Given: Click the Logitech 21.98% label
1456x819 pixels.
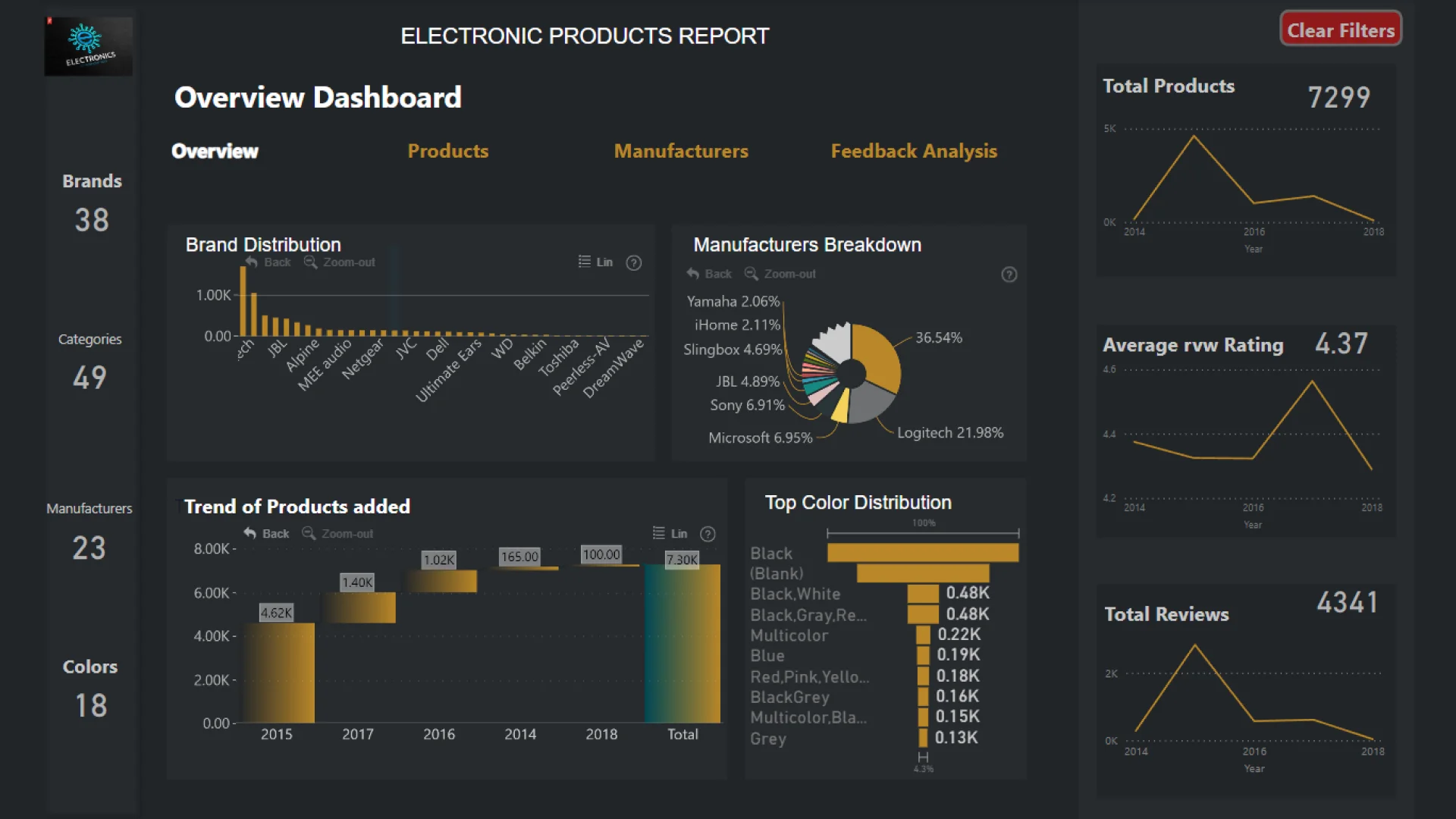Looking at the screenshot, I should pos(950,432).
